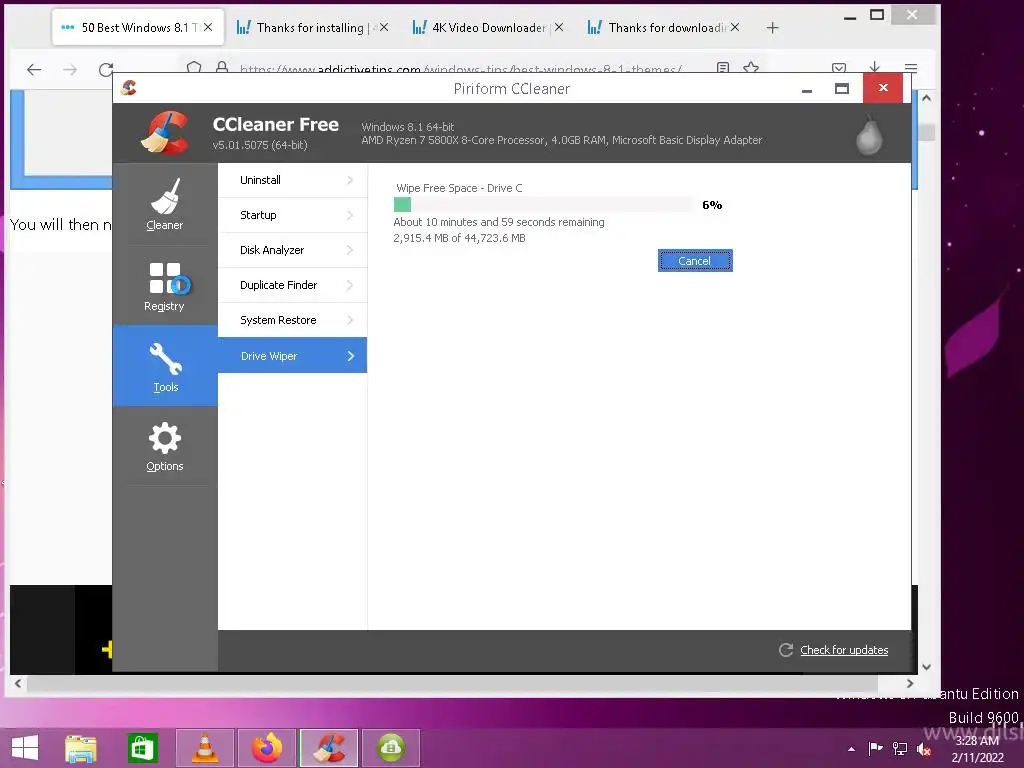Close the Thanks for installing tab
This screenshot has width=1024, height=768.
point(384,27)
